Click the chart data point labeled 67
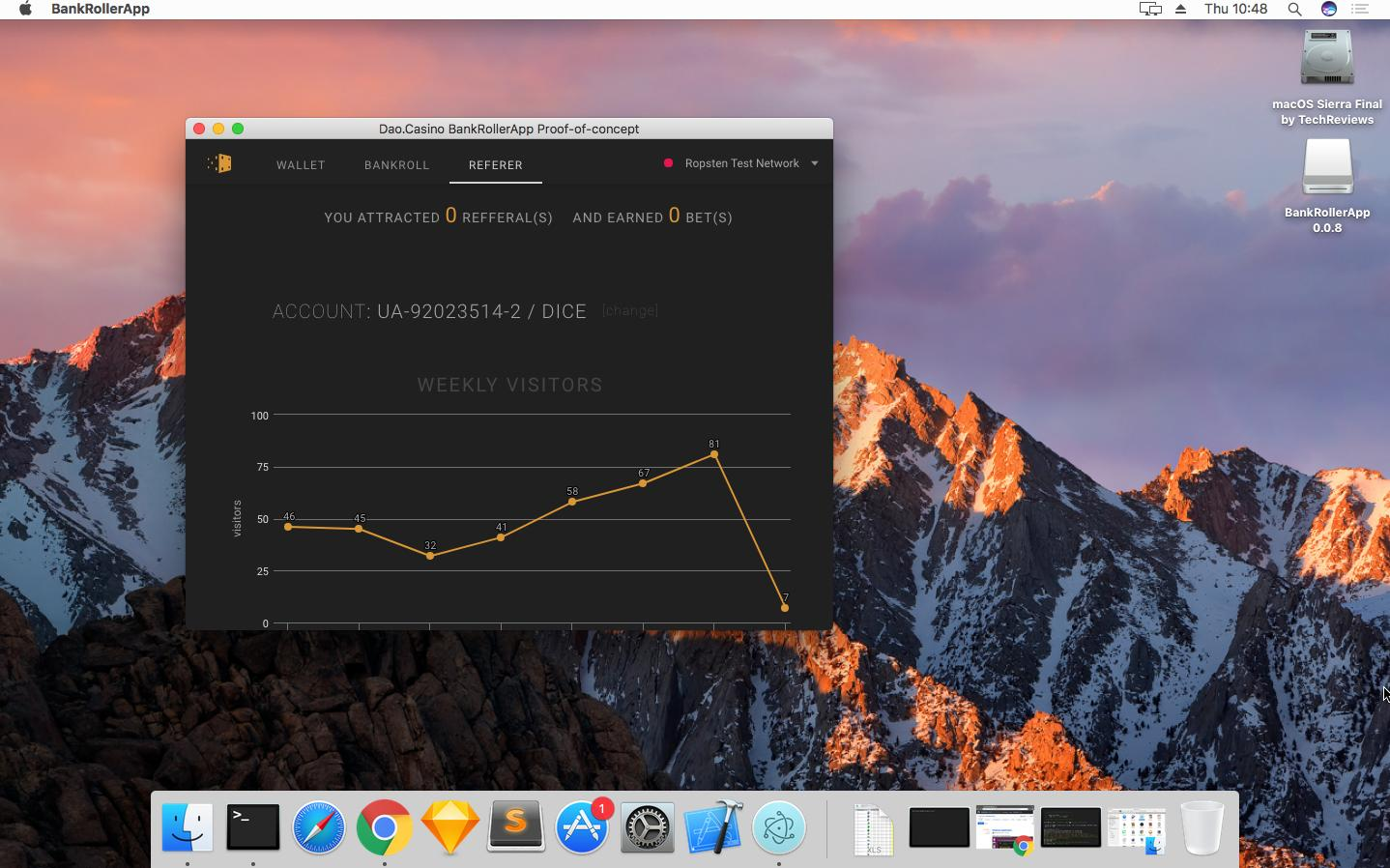 click(x=643, y=483)
